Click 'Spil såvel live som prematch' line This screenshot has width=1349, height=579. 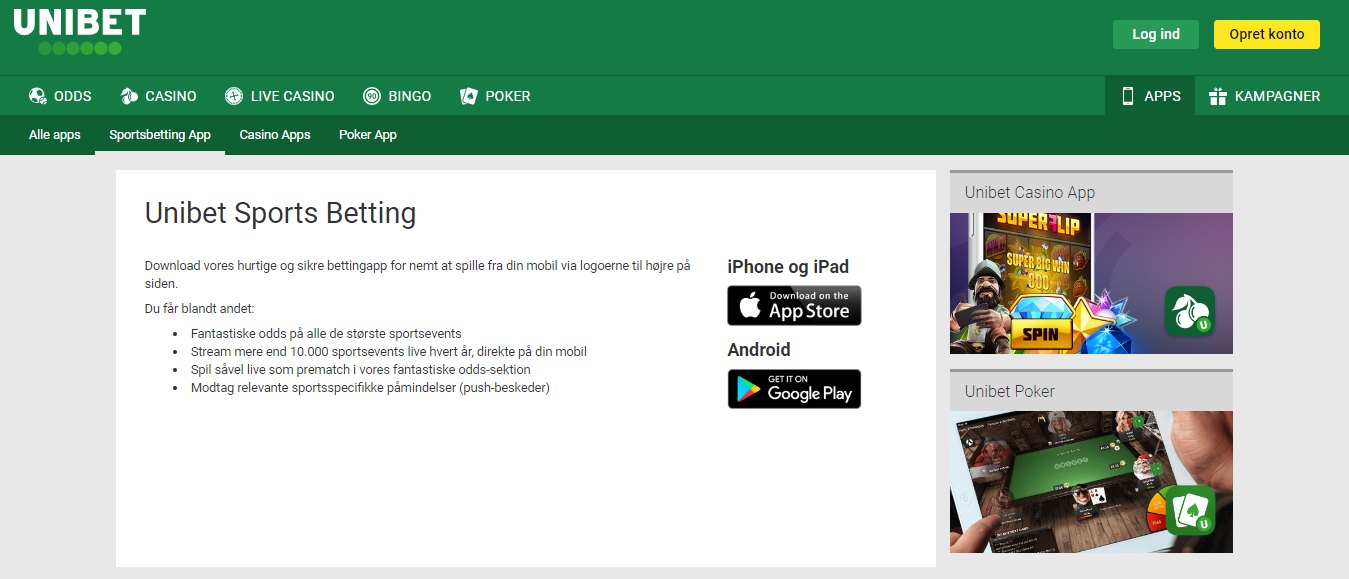point(361,369)
